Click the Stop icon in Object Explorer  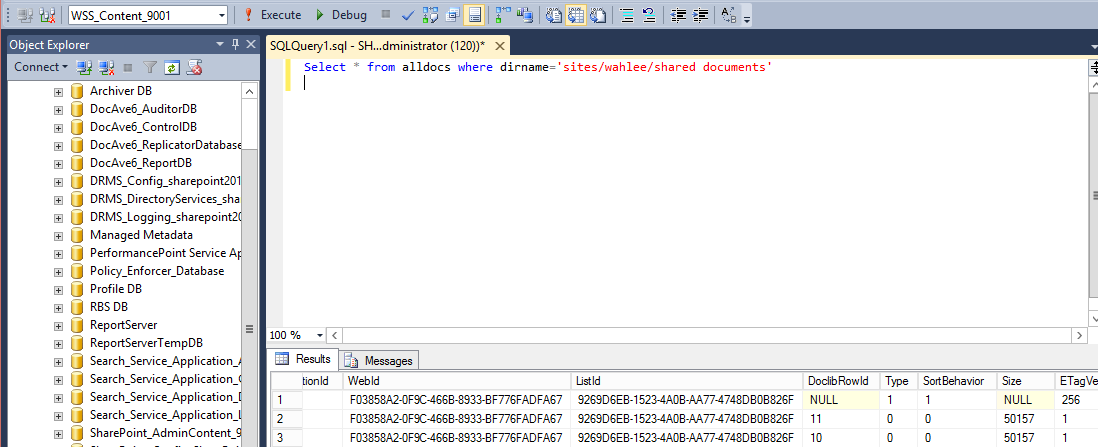point(127,67)
